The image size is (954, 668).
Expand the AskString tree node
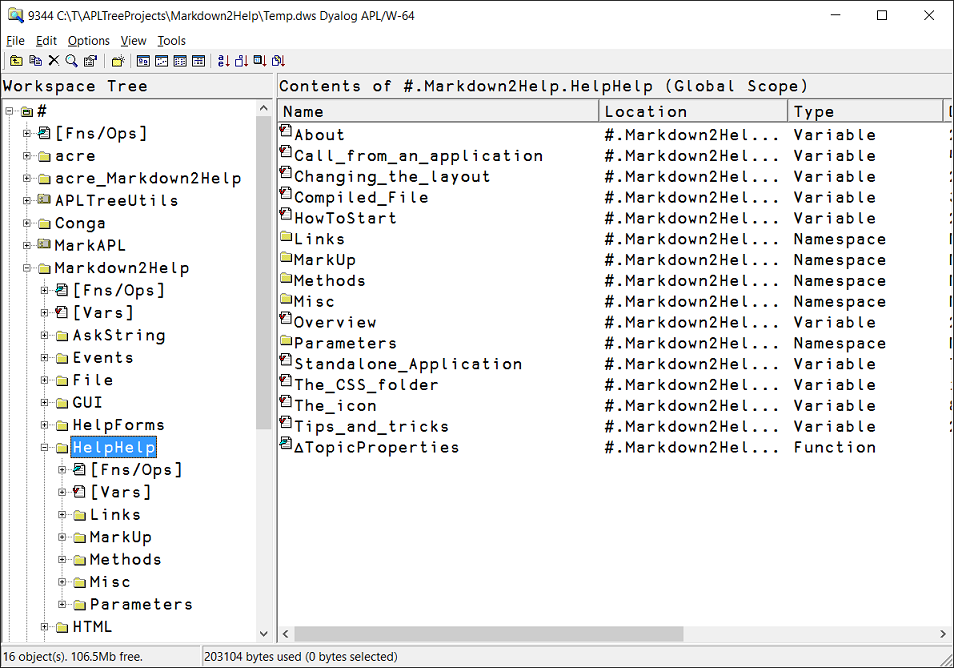pyautogui.click(x=44, y=335)
